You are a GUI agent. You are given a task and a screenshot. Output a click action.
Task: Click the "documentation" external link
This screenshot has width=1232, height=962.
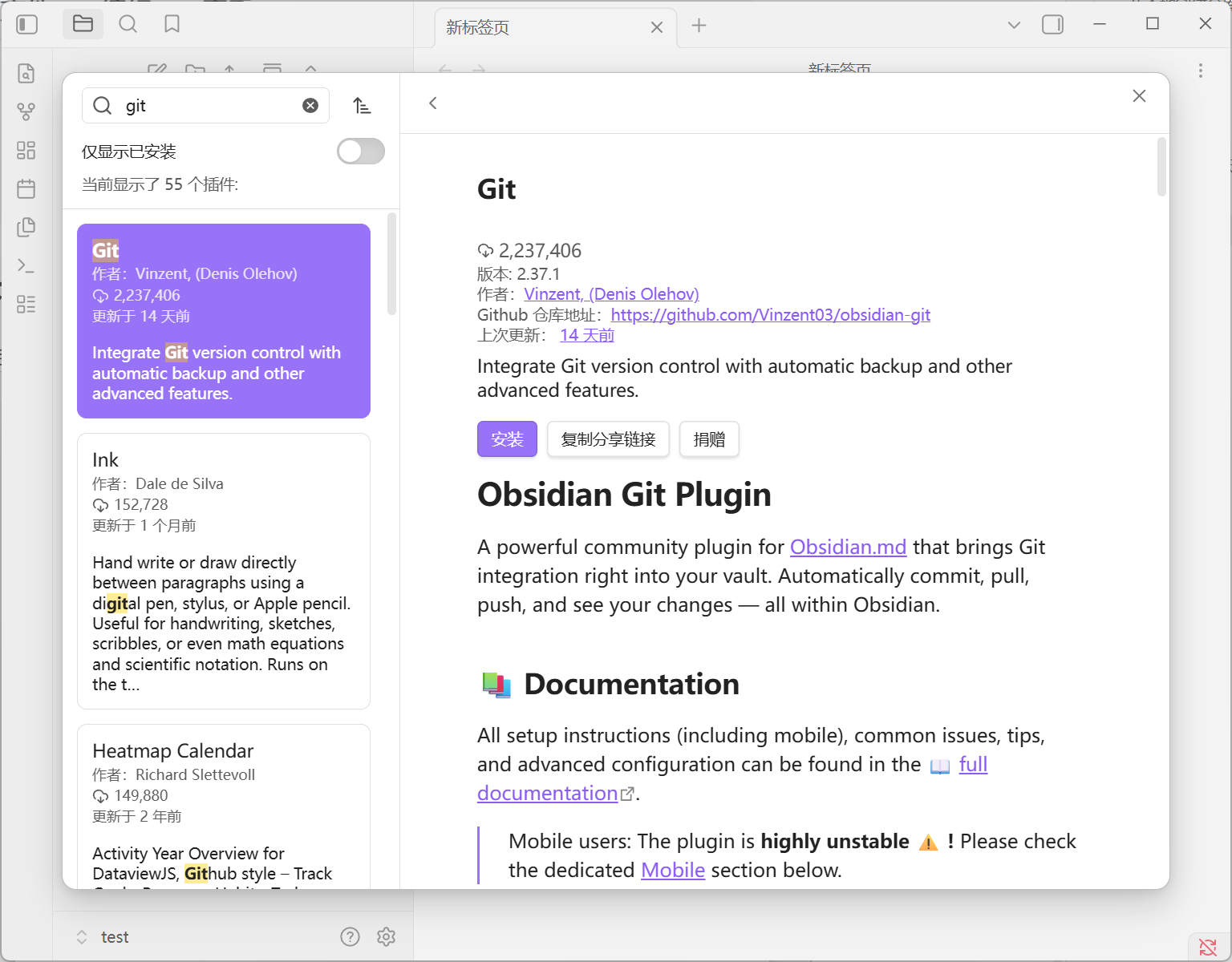[548, 793]
